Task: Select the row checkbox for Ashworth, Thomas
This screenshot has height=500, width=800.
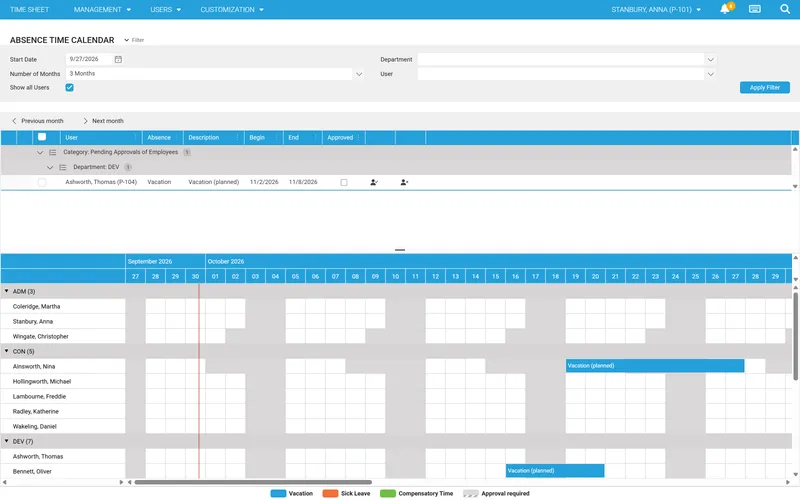Action: [x=42, y=182]
